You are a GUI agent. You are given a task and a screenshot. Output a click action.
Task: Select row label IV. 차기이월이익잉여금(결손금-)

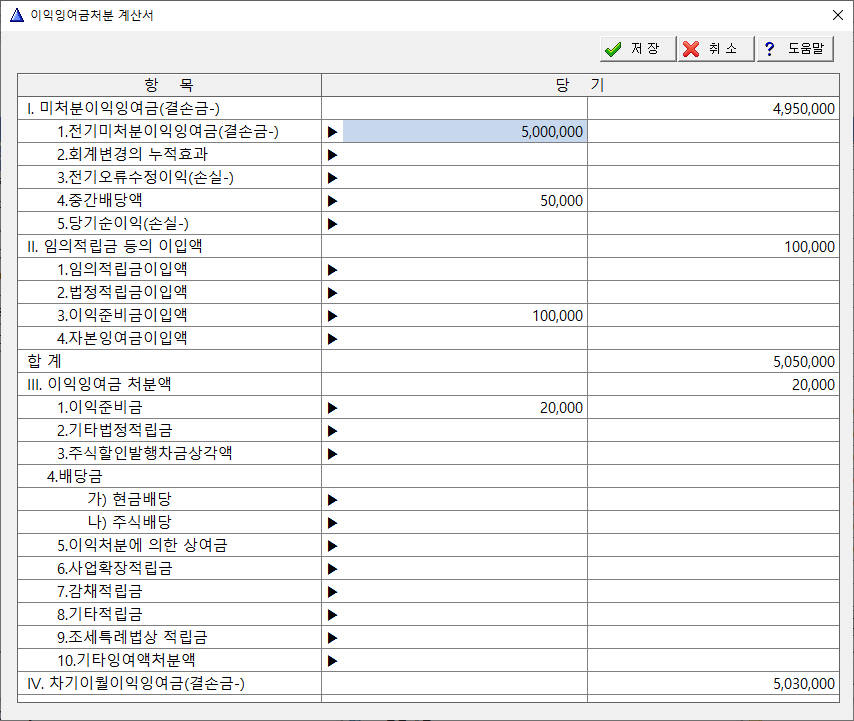(x=136, y=683)
